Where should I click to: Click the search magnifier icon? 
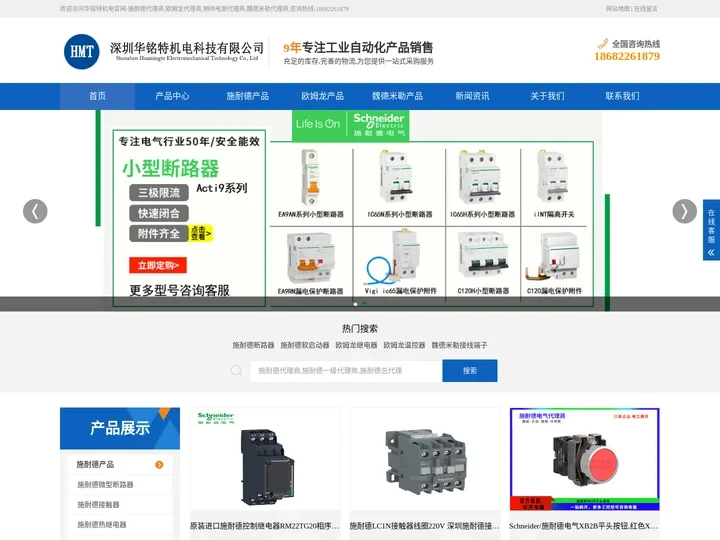point(236,370)
